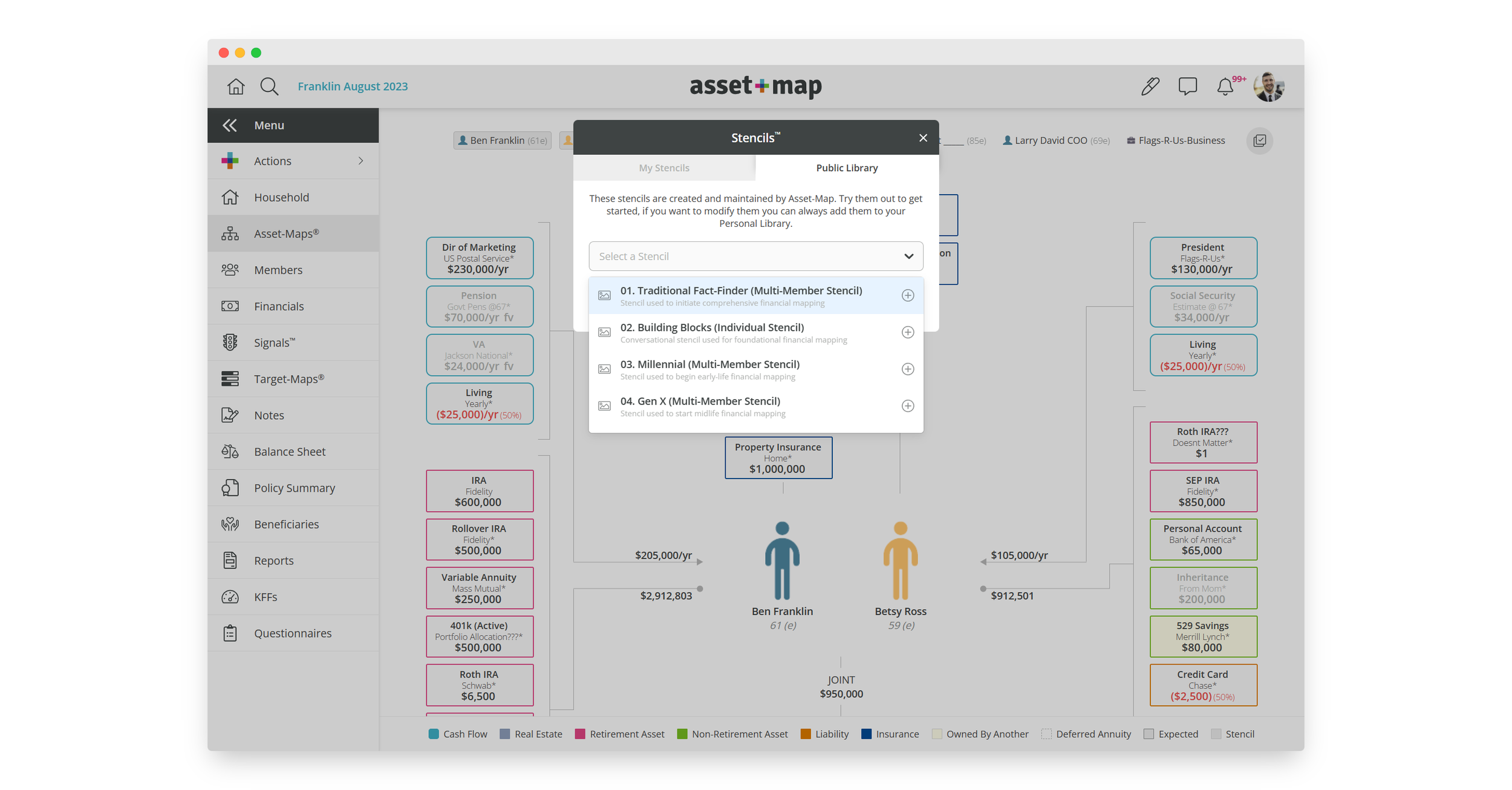This screenshot has height=790, width=1512.
Task: Click the Stencil legend box
Action: click(1216, 734)
